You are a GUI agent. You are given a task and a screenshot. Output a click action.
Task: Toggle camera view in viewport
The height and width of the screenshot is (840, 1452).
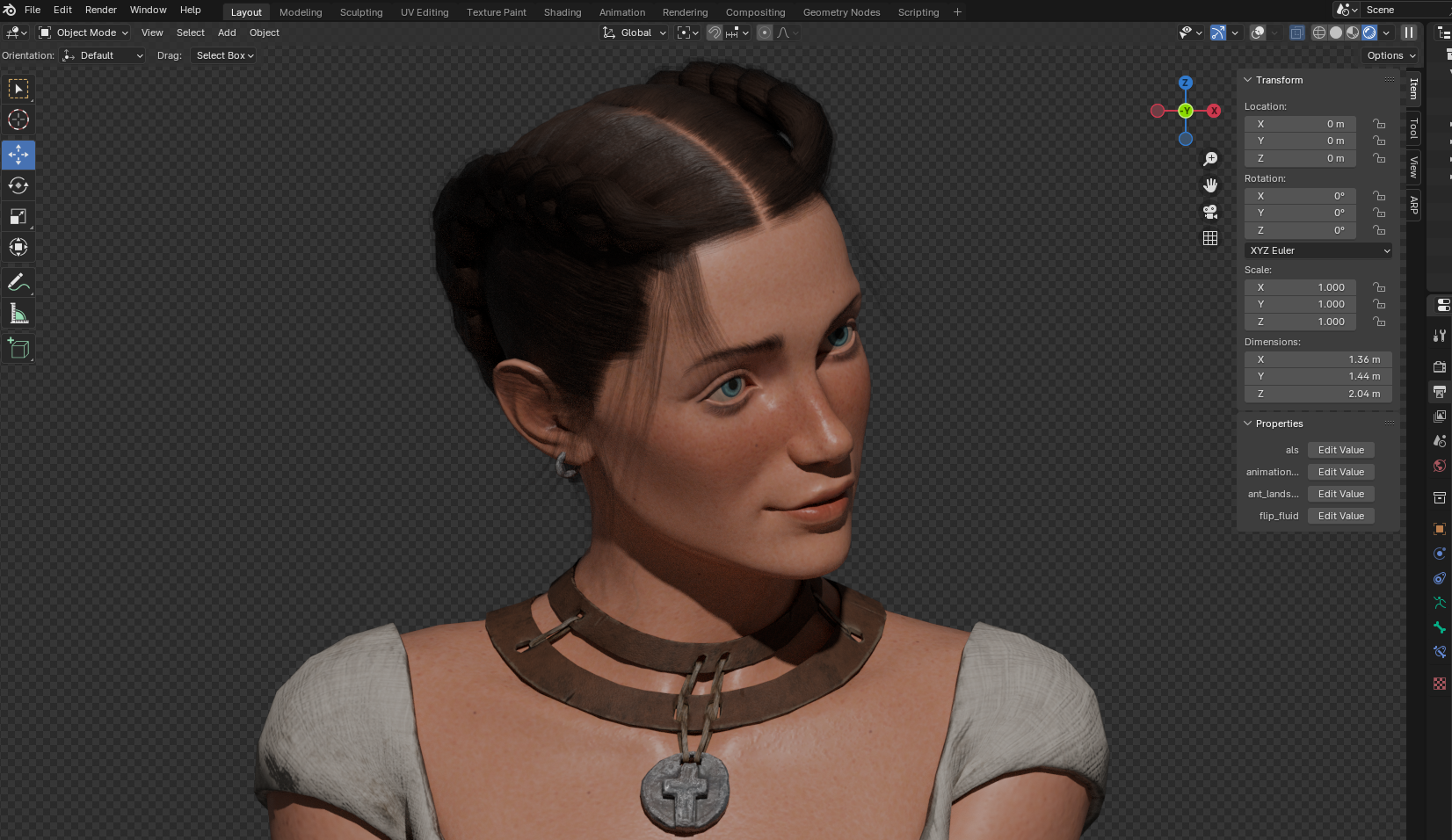click(1210, 212)
